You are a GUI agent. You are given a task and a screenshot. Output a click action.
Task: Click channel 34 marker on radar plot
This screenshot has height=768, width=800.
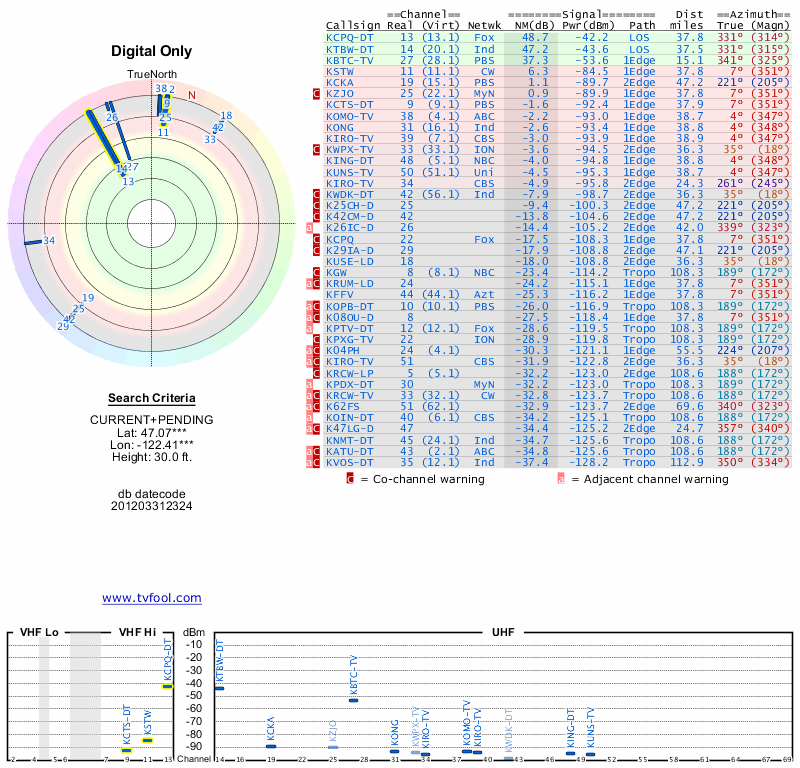click(x=48, y=240)
